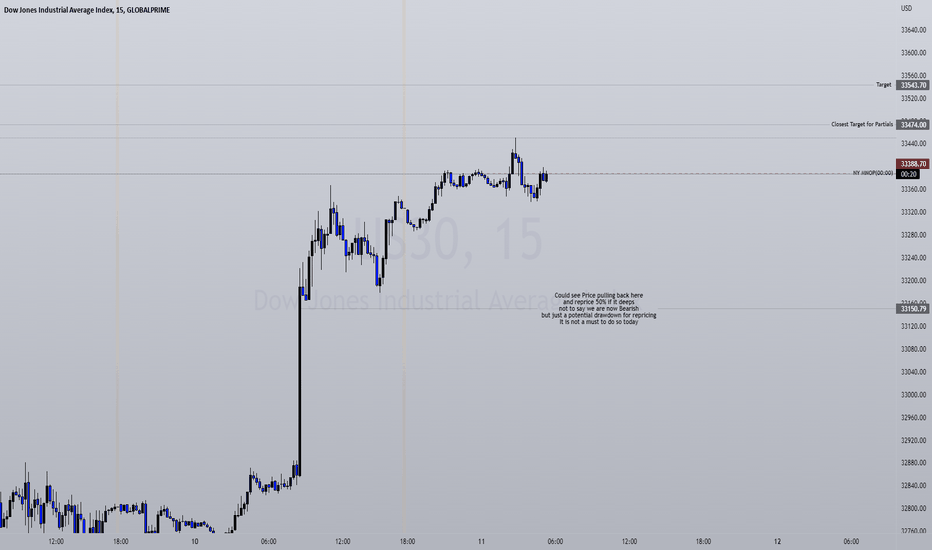The height and width of the screenshot is (550, 932).
Task: Select the Target price label 33543.70
Action: click(912, 85)
